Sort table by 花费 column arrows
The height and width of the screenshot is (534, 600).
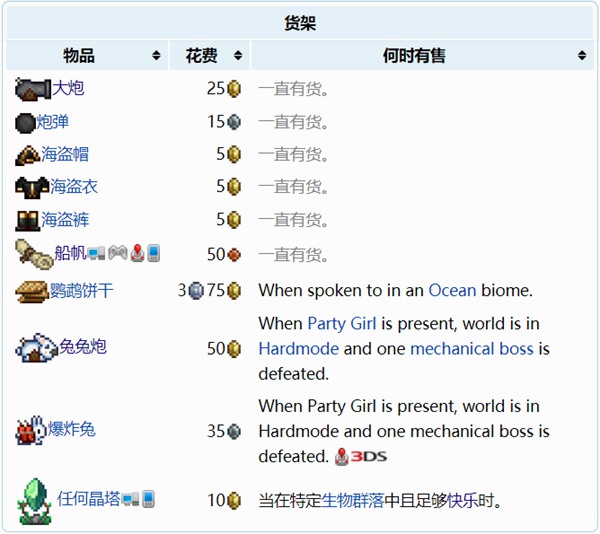[238, 55]
